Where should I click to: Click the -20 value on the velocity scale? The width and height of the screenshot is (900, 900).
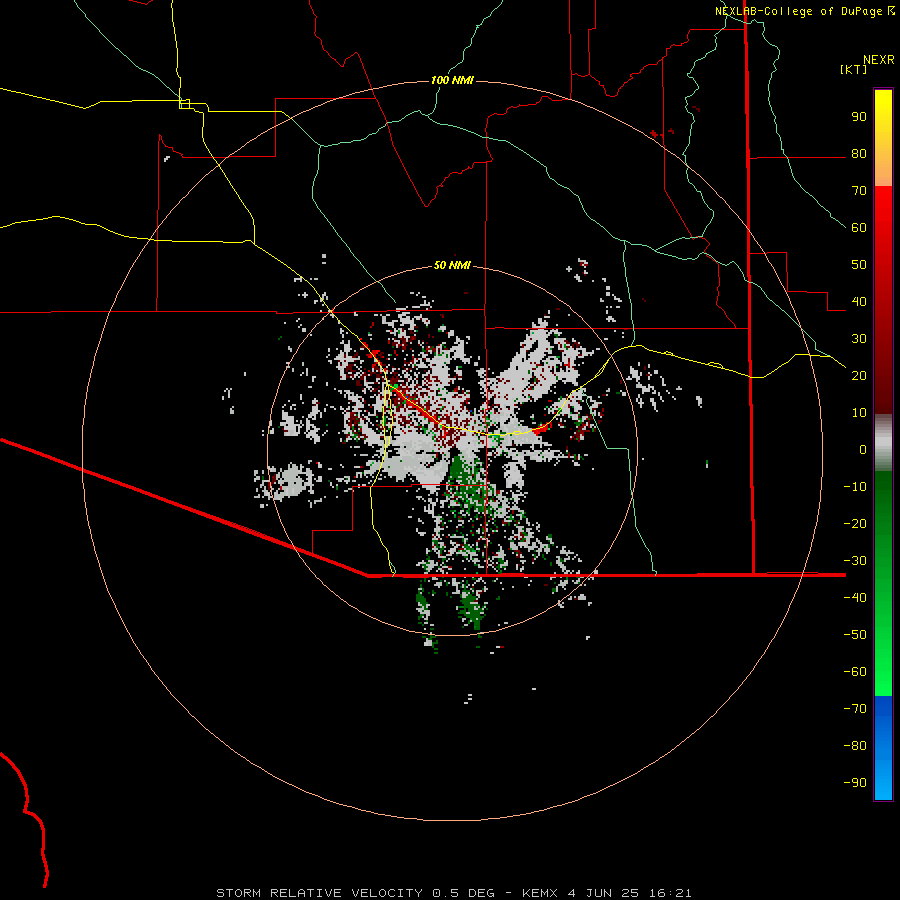855,523
